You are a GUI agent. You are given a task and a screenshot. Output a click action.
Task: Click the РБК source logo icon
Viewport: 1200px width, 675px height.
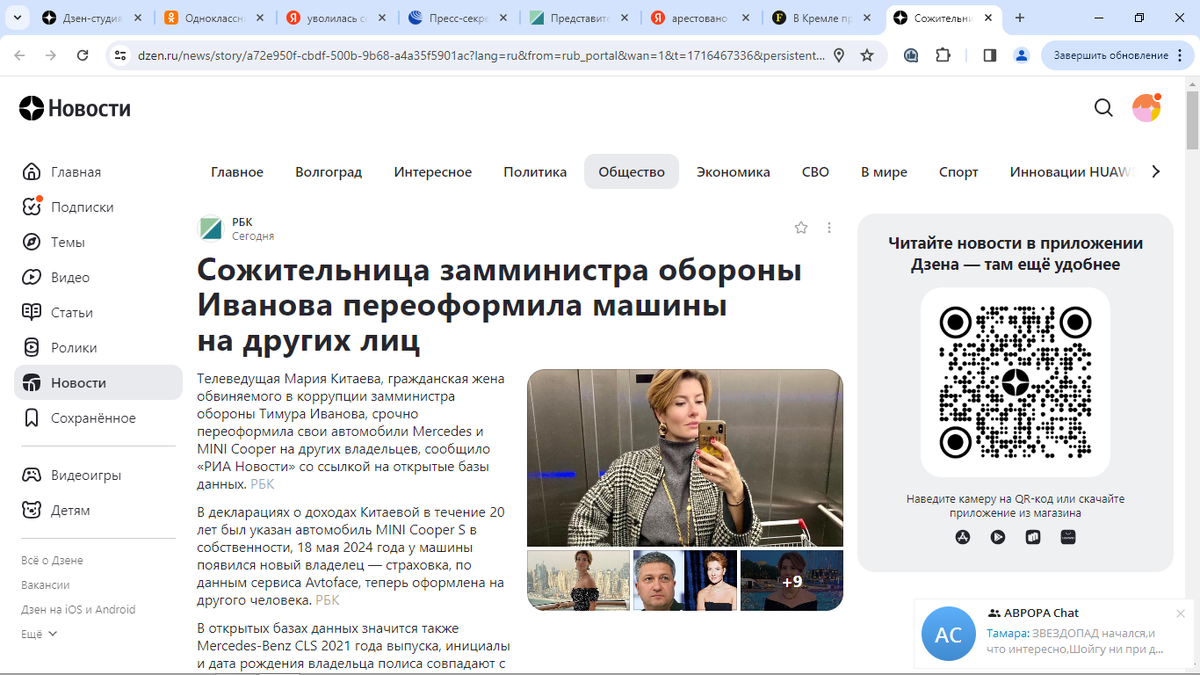211,228
